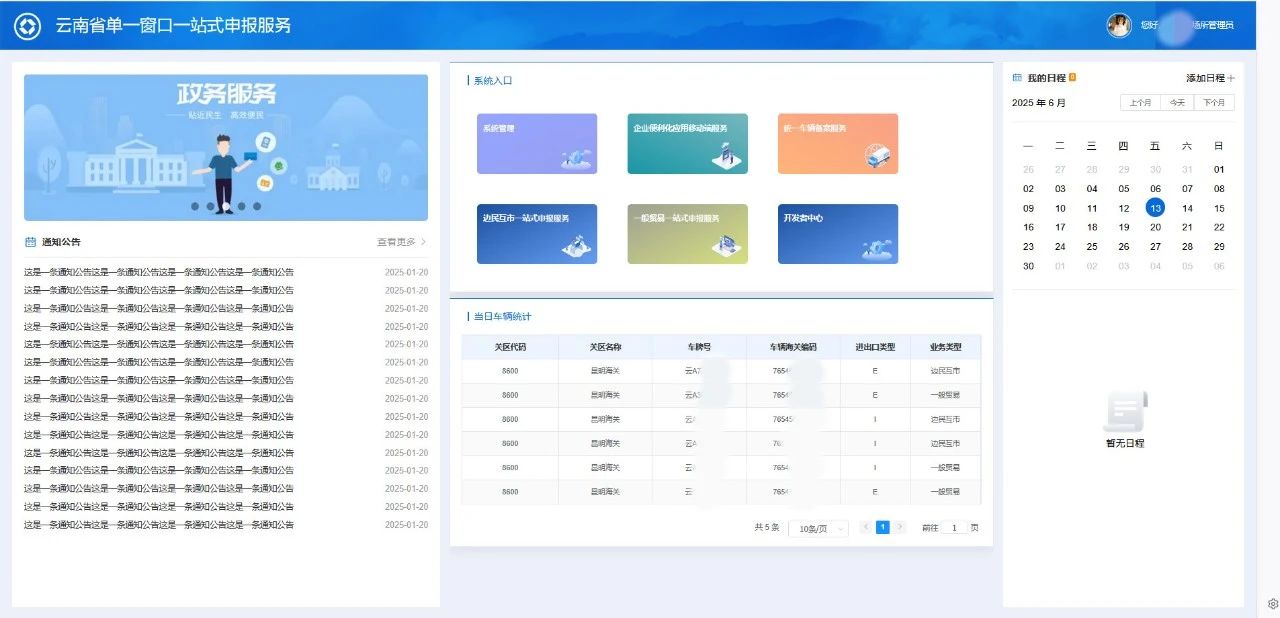Open the 企业便利化应用移动端服务 tile
This screenshot has height=618, width=1280.
tap(687, 144)
